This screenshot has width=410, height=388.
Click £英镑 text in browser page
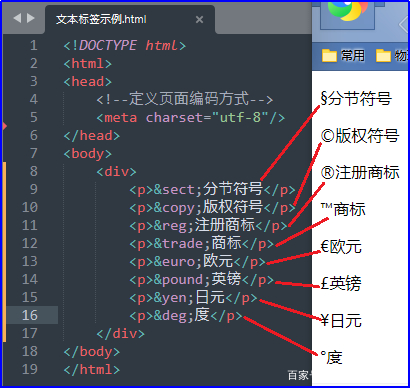point(341,284)
